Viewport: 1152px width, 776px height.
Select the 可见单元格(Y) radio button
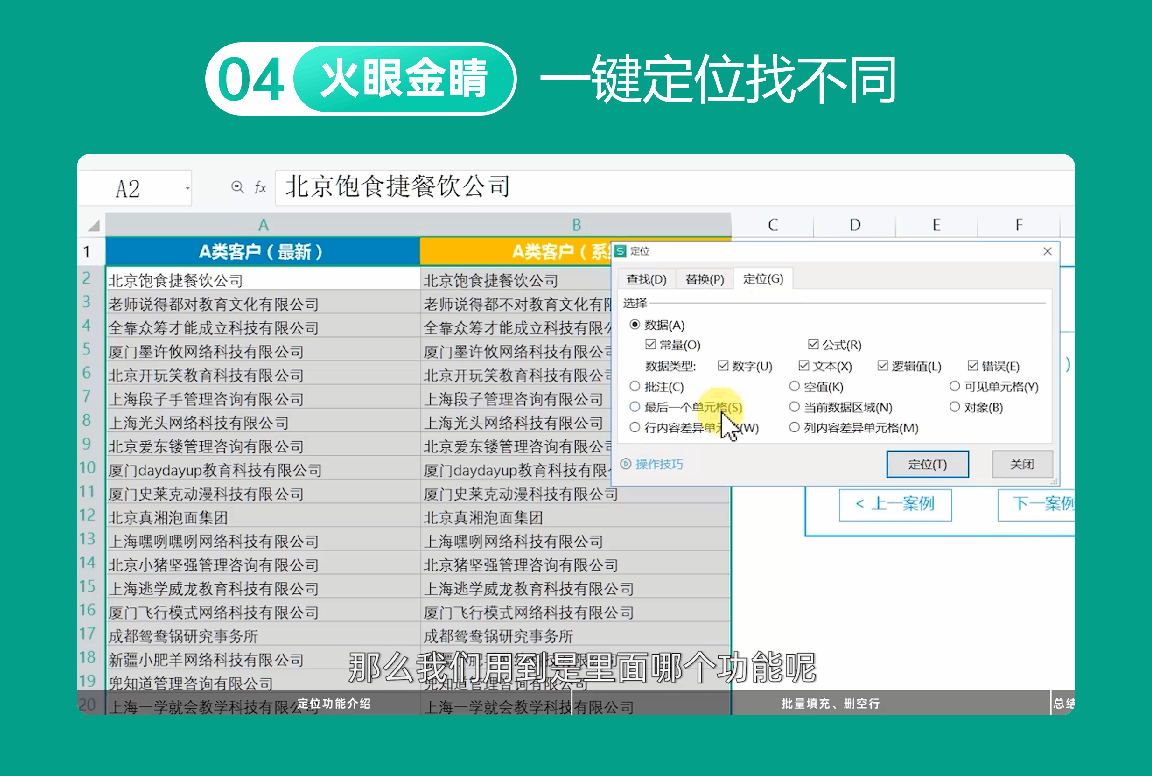tap(954, 387)
